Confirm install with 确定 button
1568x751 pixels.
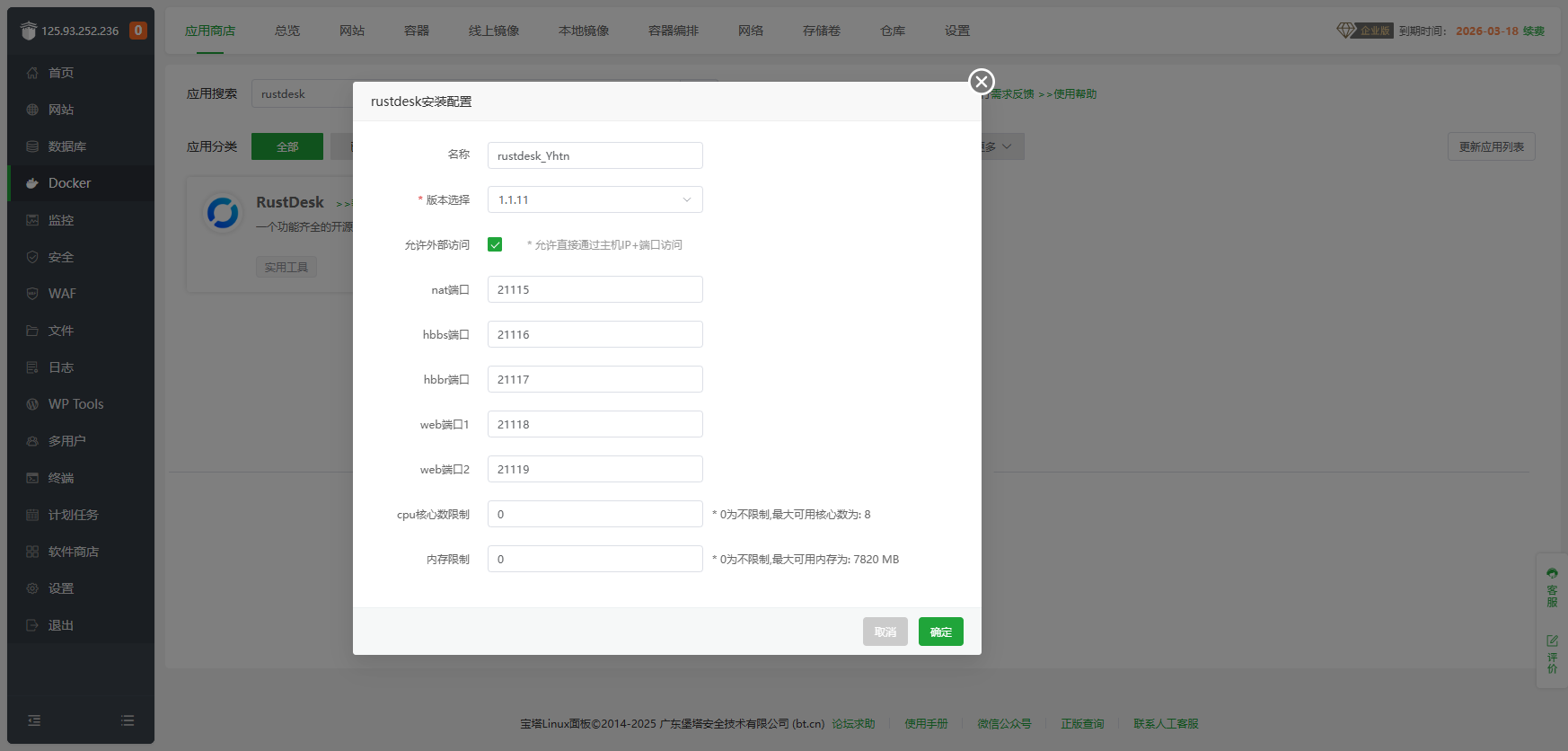[x=941, y=632]
